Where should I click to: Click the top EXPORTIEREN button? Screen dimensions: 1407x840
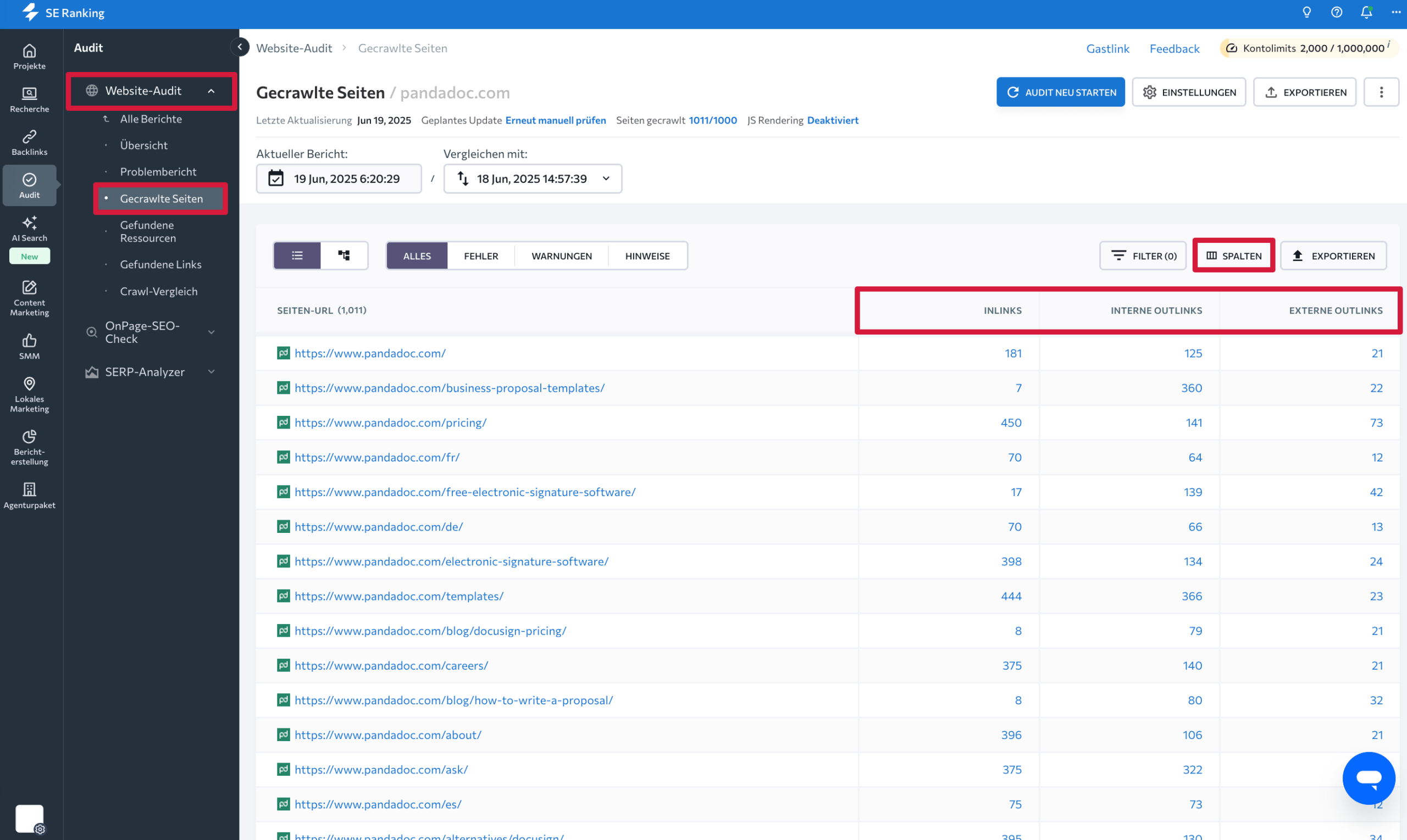pyautogui.click(x=1305, y=92)
